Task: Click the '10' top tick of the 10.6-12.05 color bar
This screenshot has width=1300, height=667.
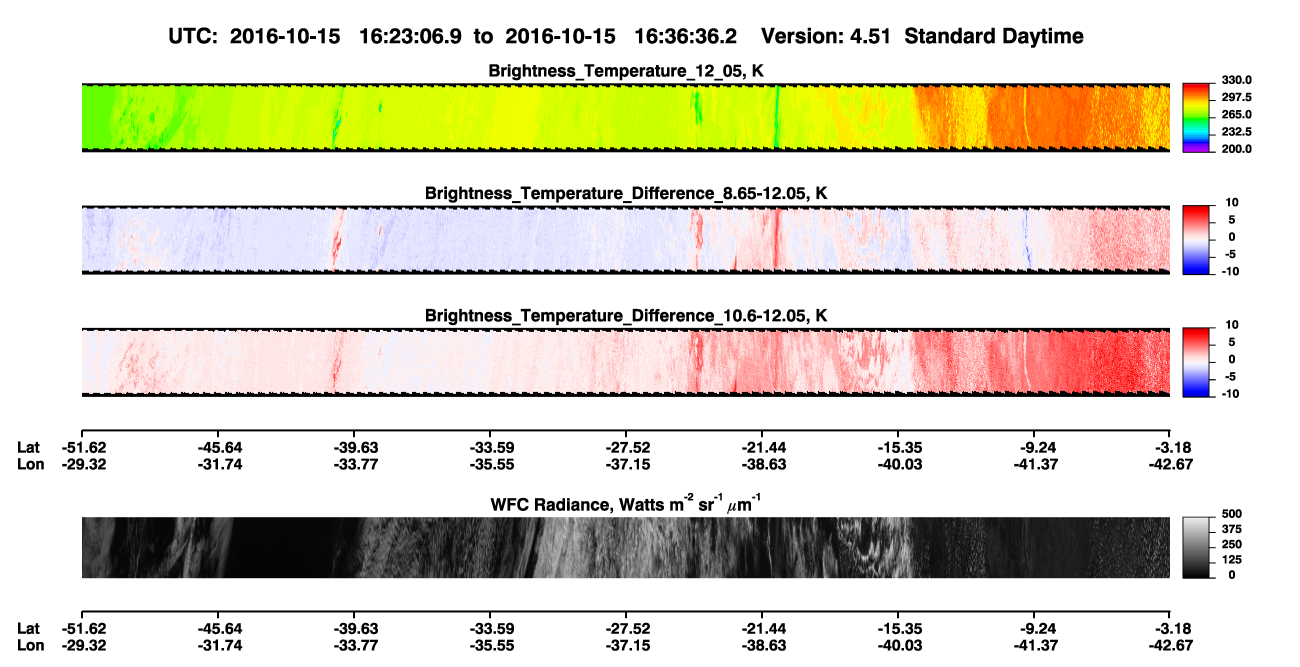Action: (1233, 324)
